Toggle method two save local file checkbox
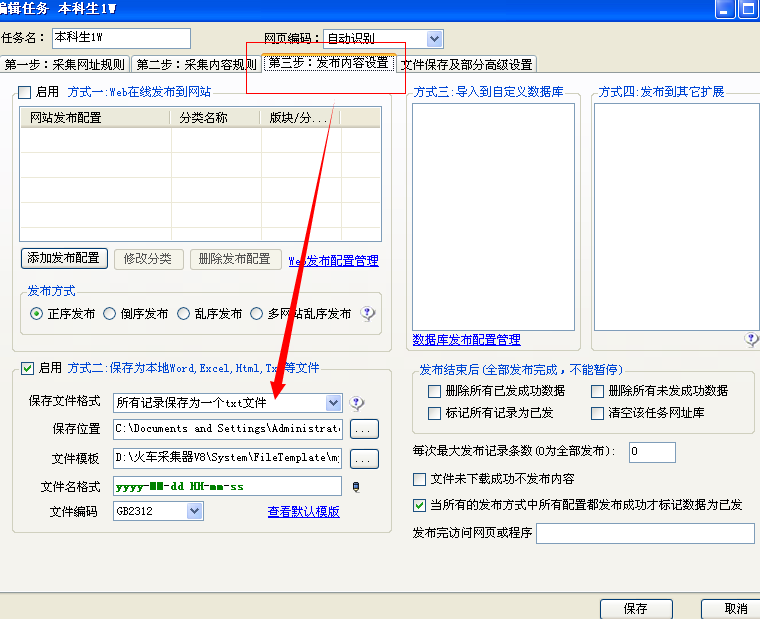This screenshot has width=760, height=619. pyautogui.click(x=27, y=368)
